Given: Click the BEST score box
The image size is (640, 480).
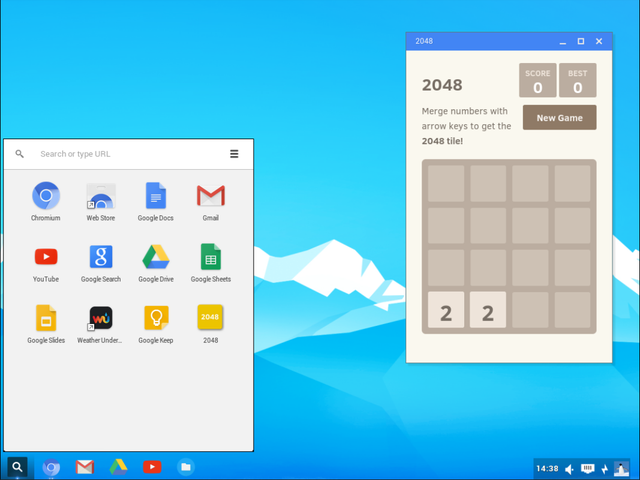Looking at the screenshot, I should (x=577, y=80).
